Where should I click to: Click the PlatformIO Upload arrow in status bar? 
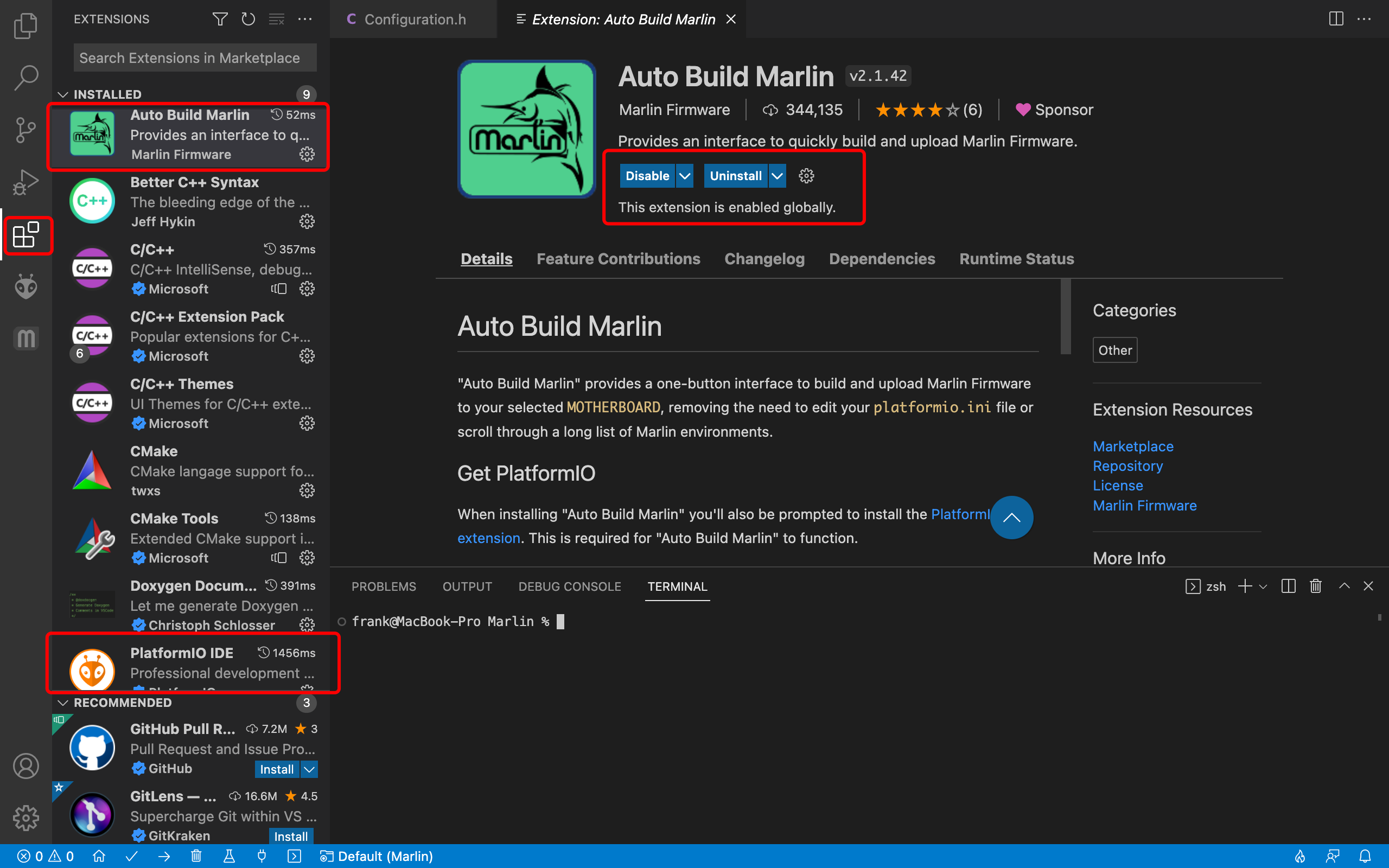[164, 856]
